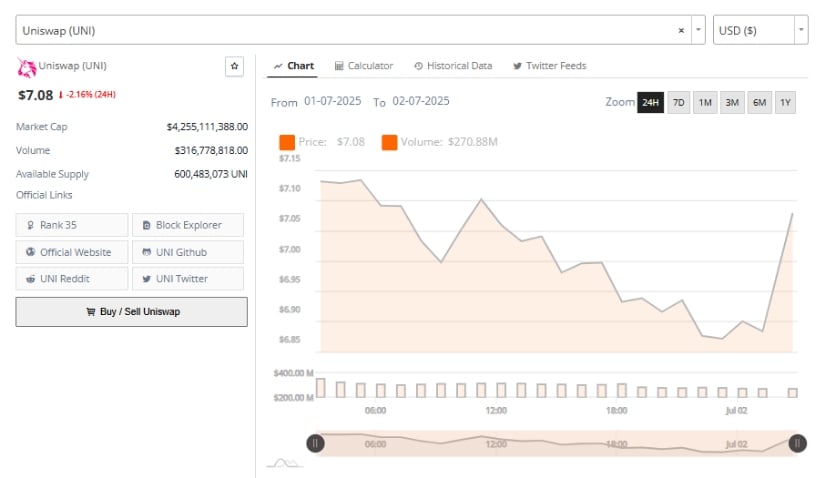Click the calculator icon in tabs
The width and height of the screenshot is (825, 478).
339,66
